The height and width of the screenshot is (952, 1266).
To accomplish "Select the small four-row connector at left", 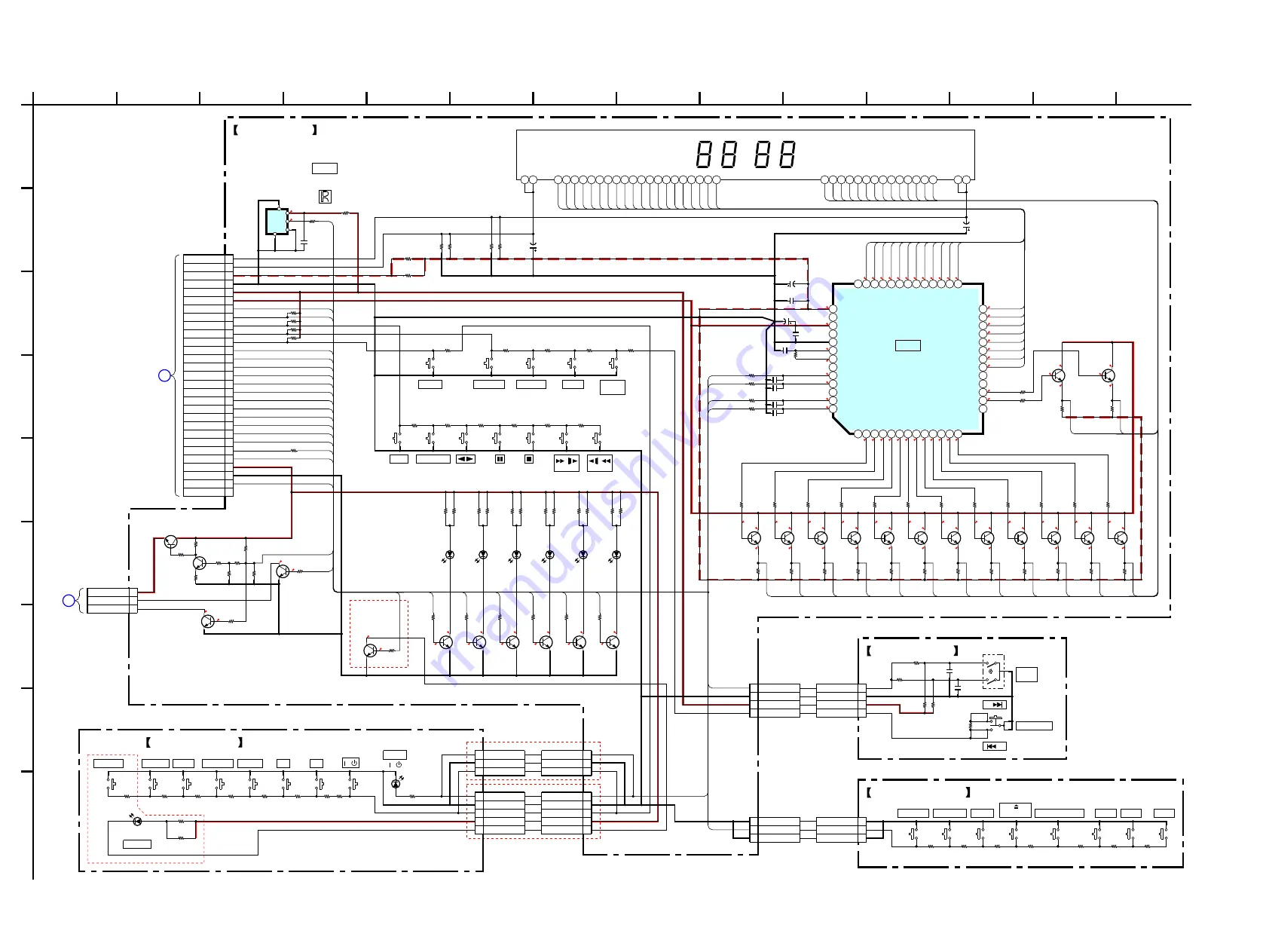I will (x=112, y=601).
